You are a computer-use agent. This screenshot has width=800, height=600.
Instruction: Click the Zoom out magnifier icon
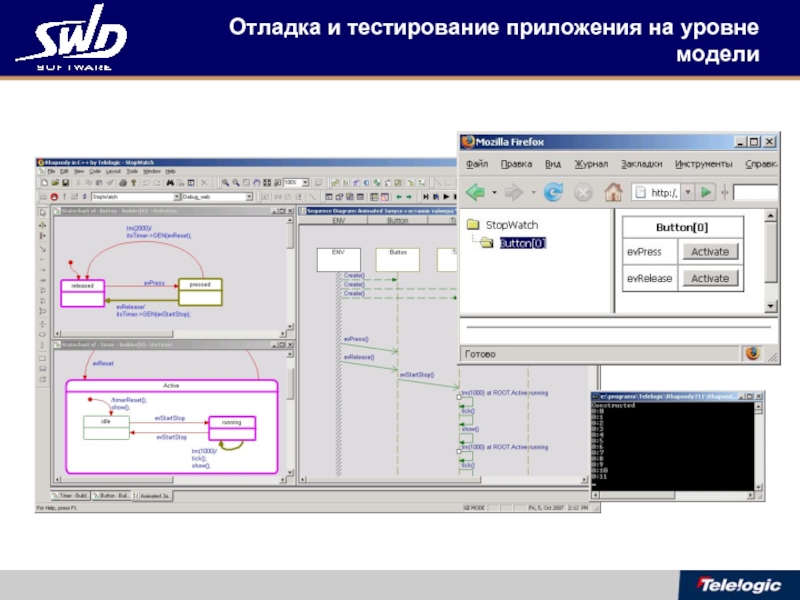pyautogui.click(x=236, y=183)
